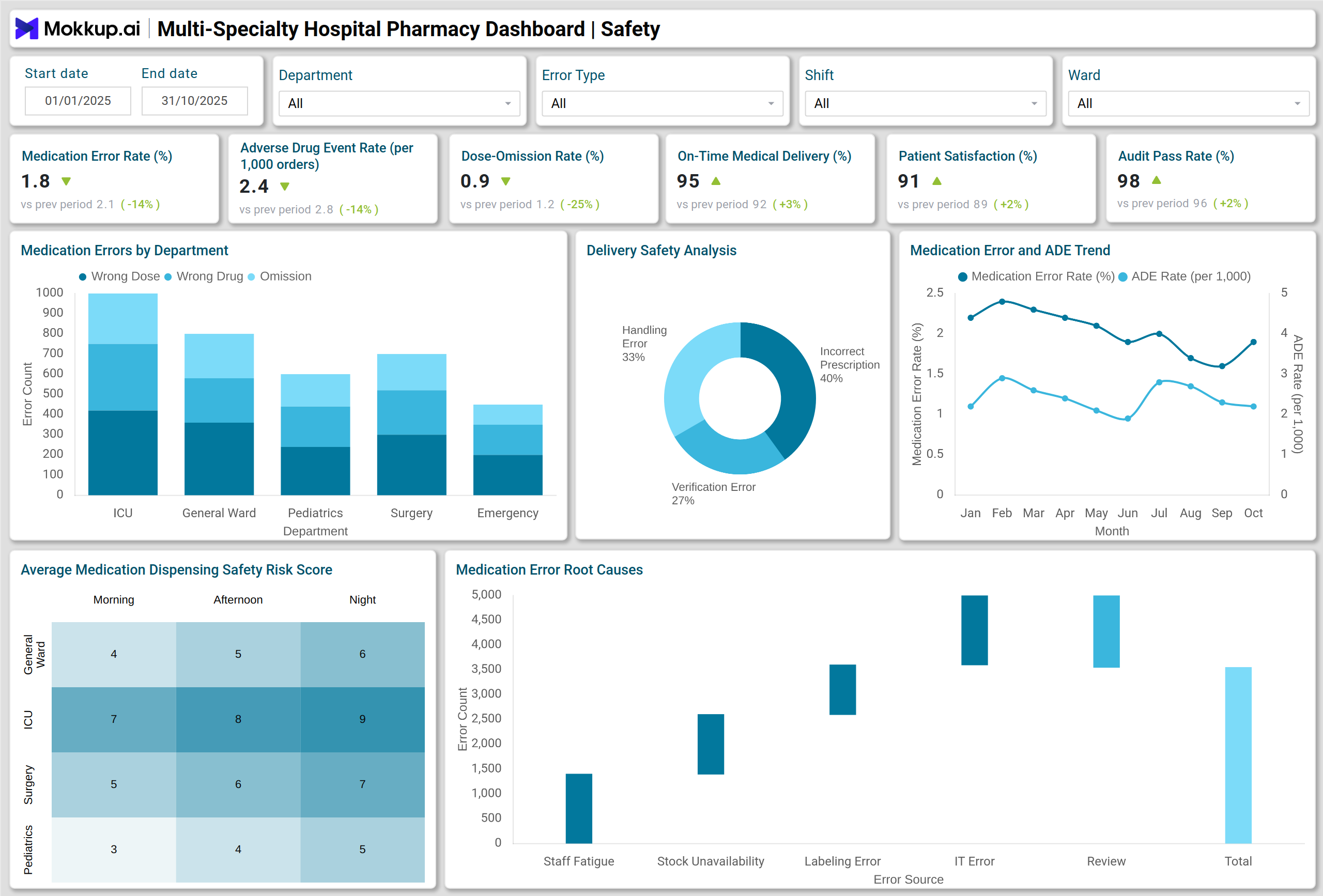Open the Department filter dropdown

point(399,104)
